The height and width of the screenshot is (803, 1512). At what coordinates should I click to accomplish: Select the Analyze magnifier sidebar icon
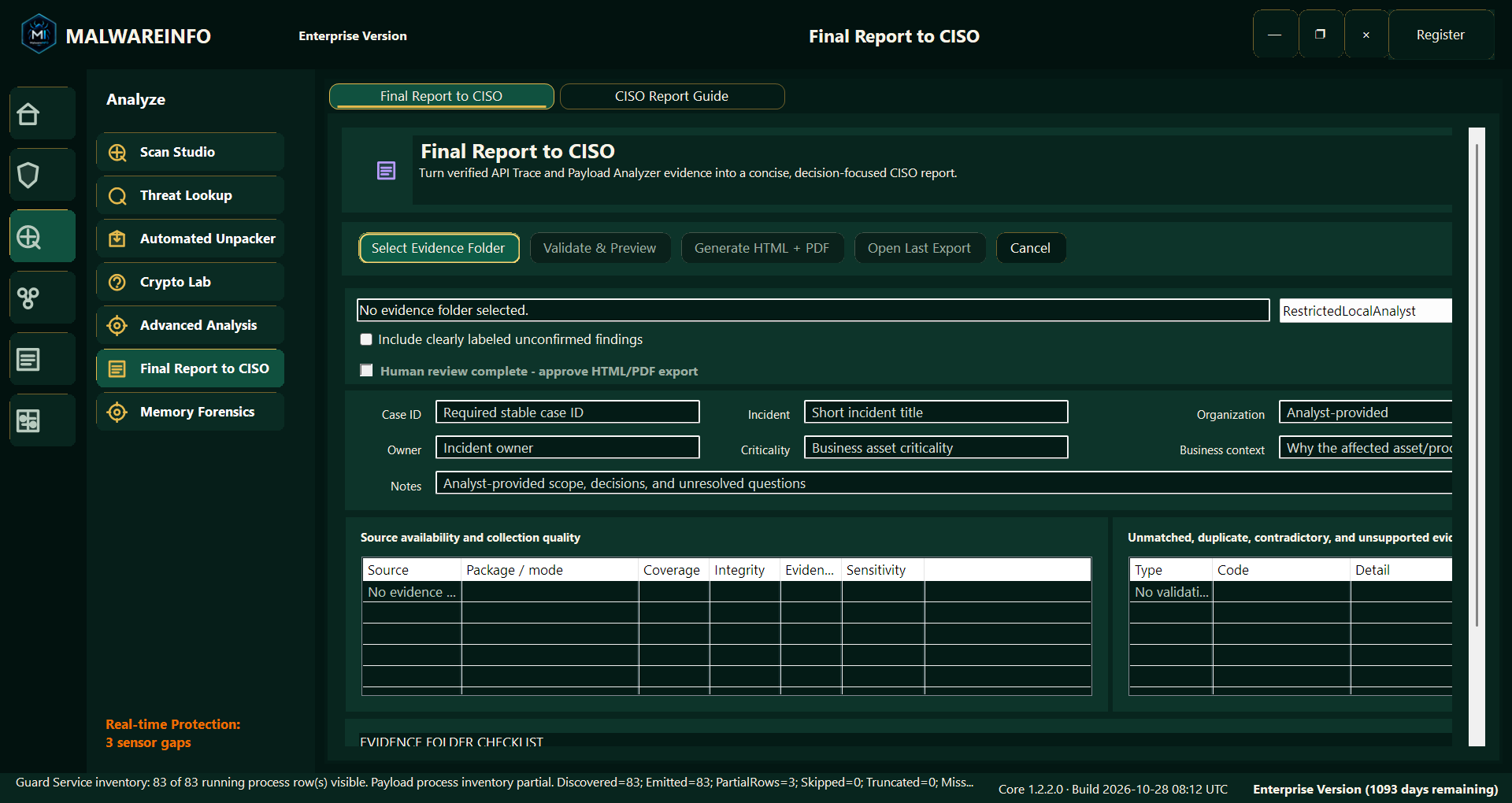(43, 236)
